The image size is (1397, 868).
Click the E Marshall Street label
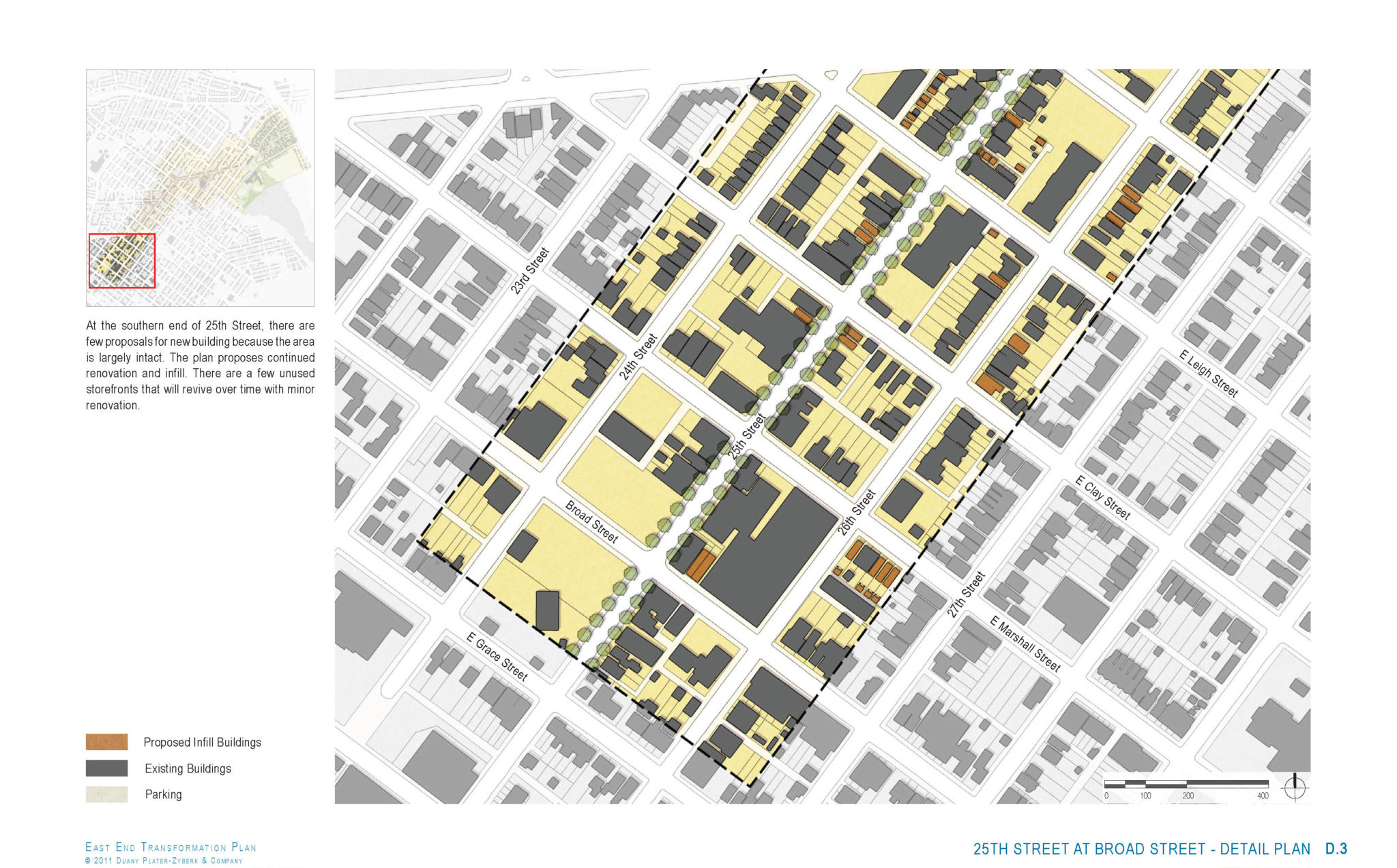[1025, 644]
